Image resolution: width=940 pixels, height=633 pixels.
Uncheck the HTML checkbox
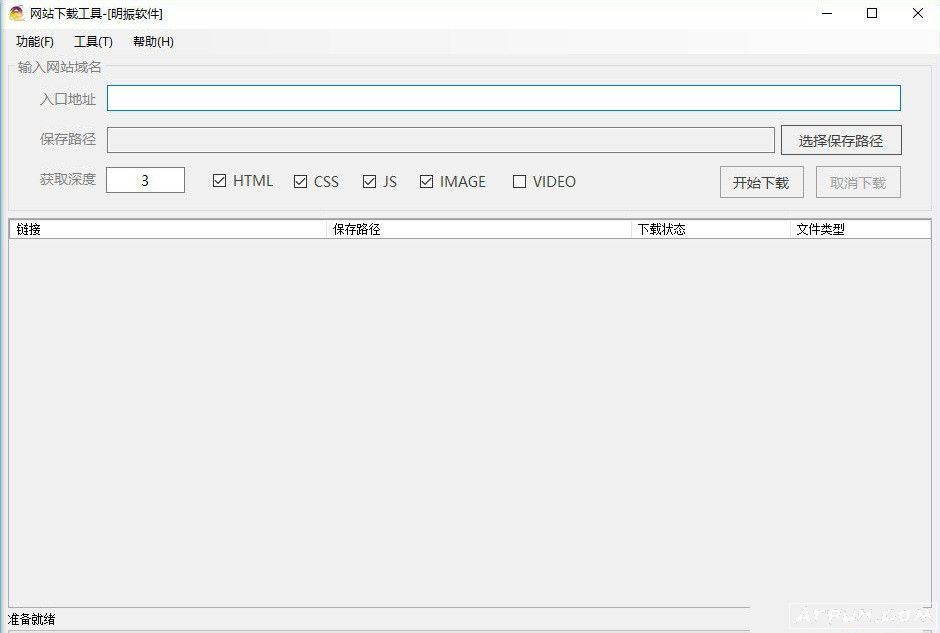[219, 181]
